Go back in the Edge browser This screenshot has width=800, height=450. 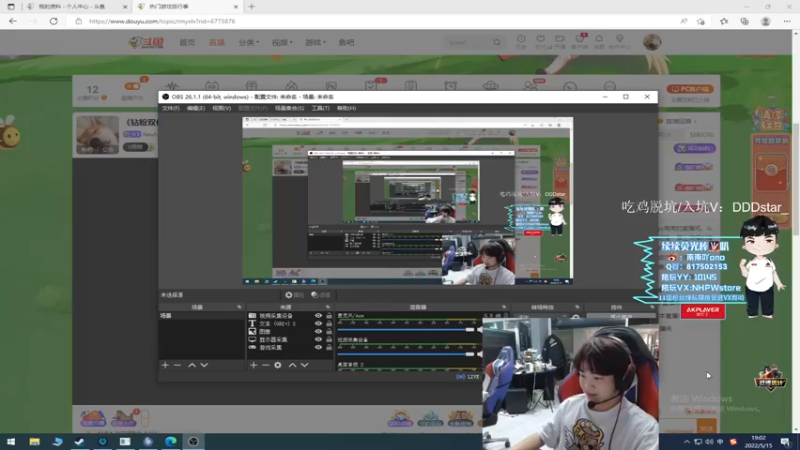point(13,21)
